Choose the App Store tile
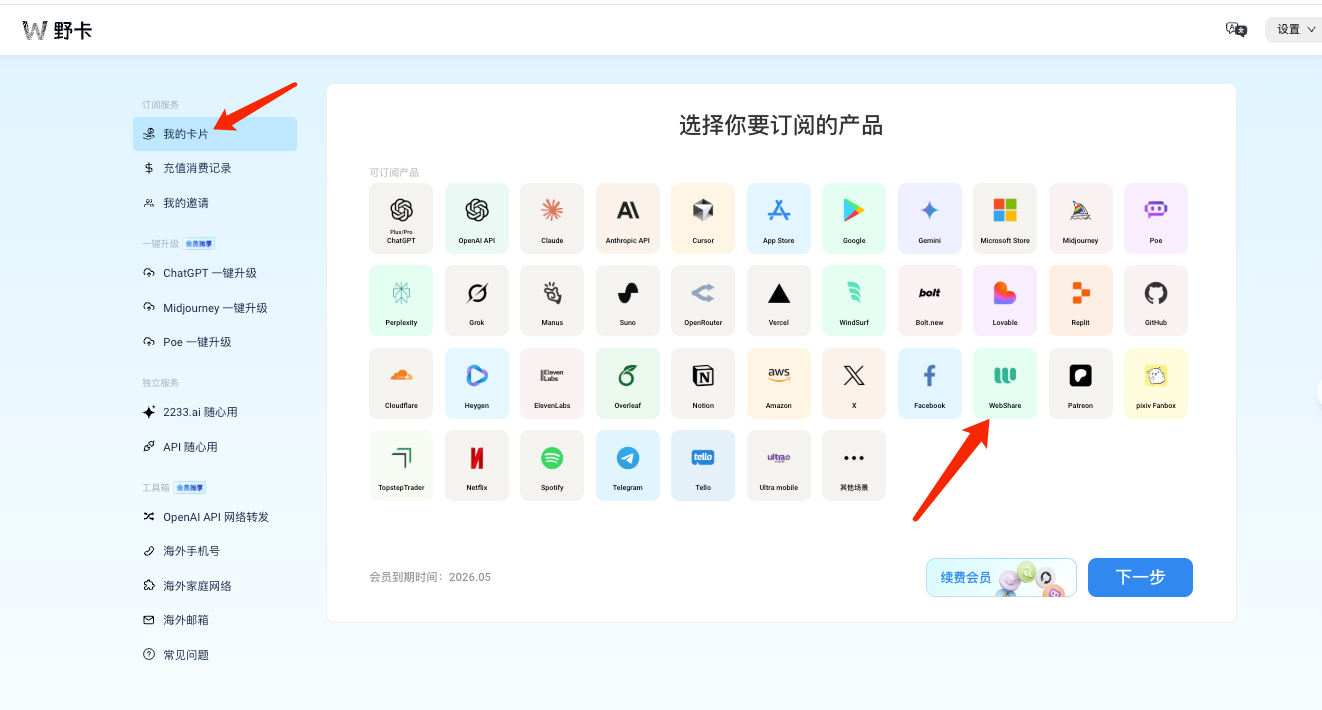This screenshot has width=1322, height=710. click(779, 218)
